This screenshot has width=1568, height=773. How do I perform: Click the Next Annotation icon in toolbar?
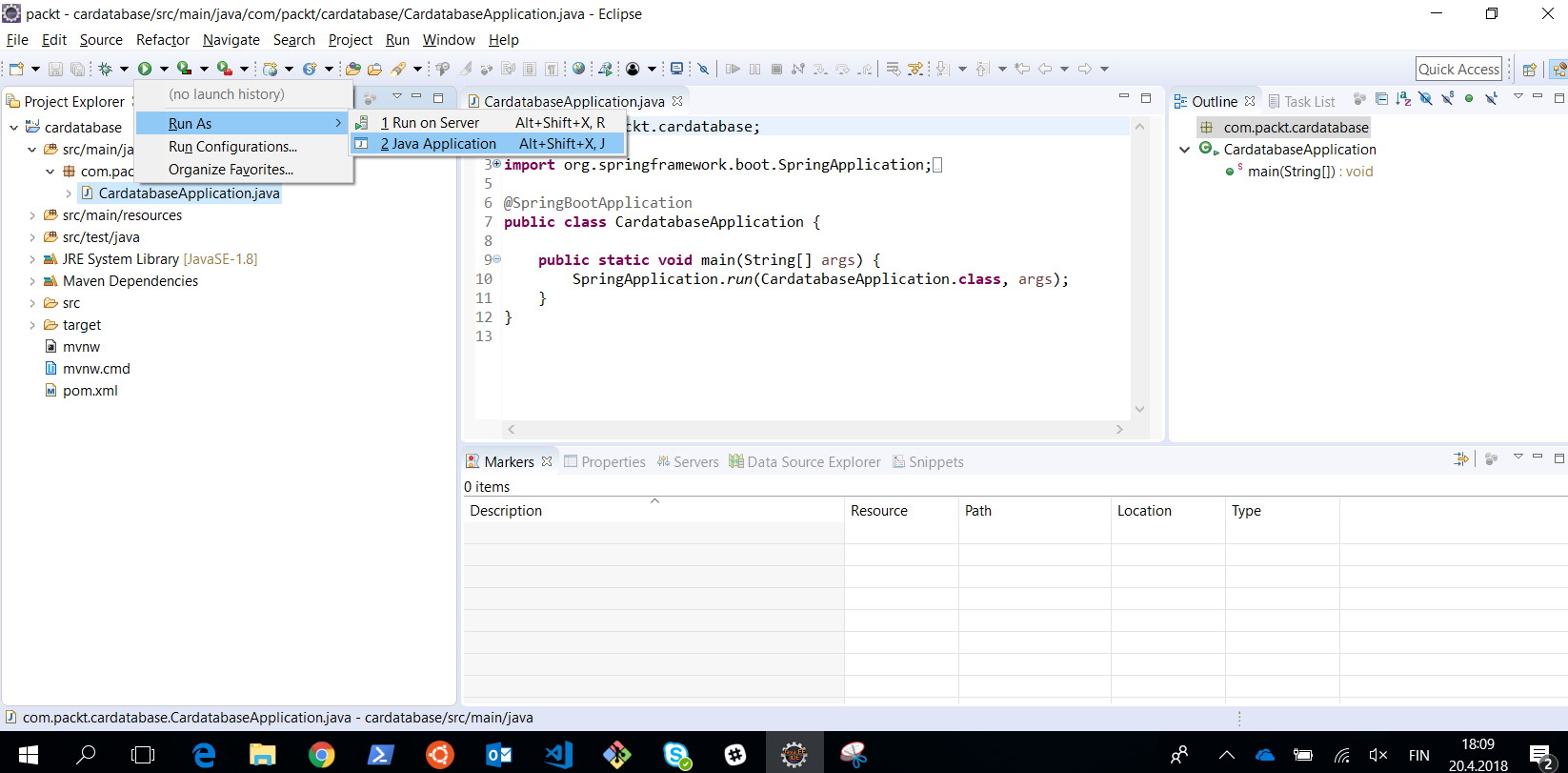click(943, 69)
